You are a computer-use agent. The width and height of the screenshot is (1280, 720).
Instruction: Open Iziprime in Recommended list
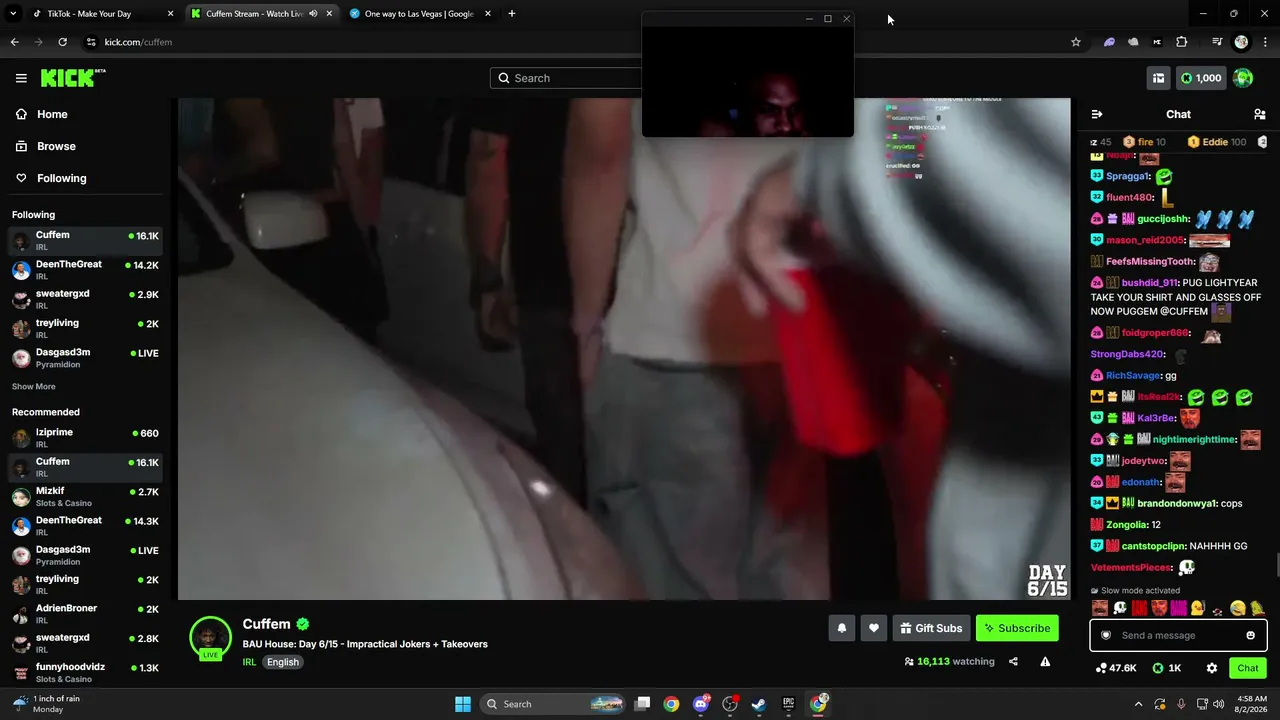(x=85, y=438)
